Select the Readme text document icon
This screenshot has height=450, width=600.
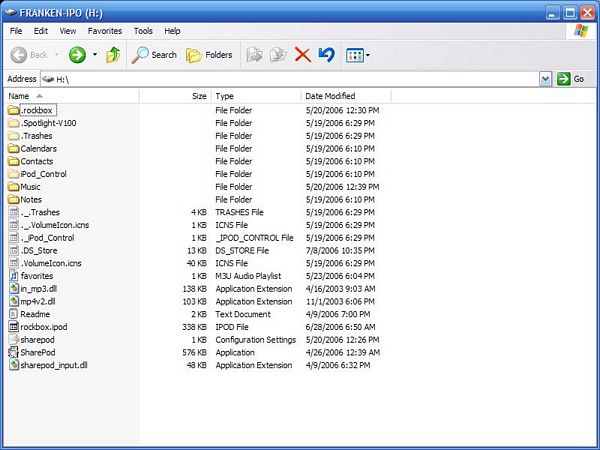coord(14,314)
